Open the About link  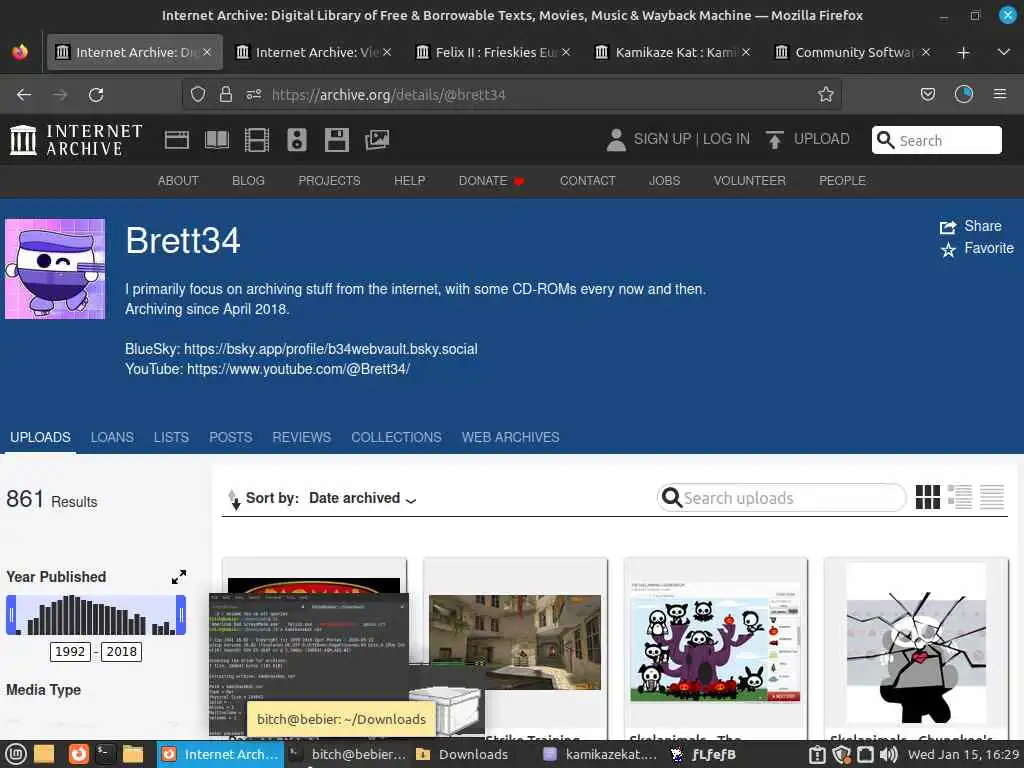click(x=178, y=181)
